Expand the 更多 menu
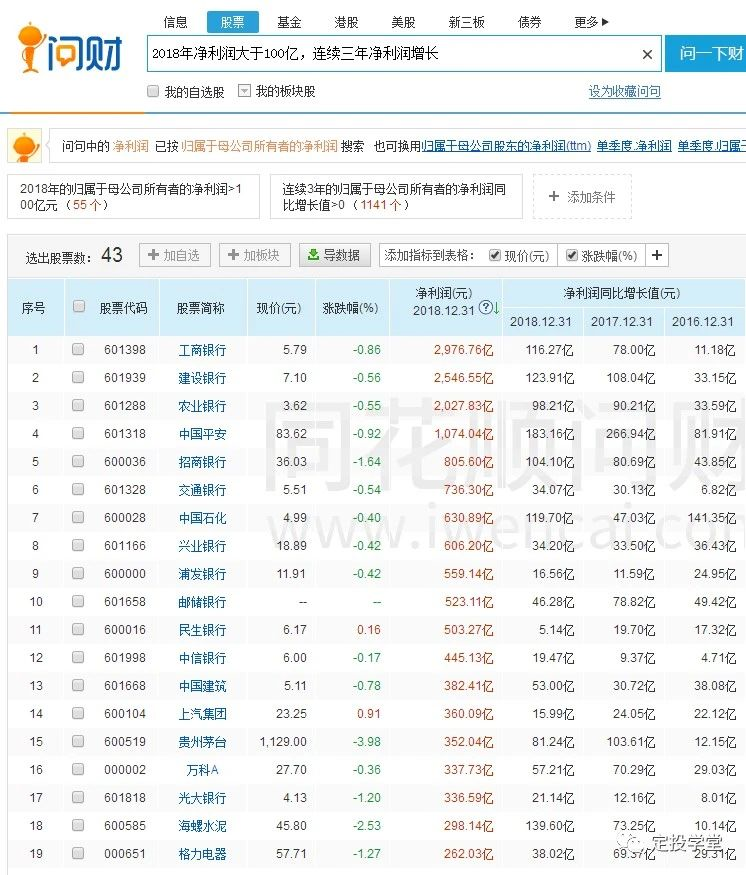746x875 pixels. click(591, 22)
